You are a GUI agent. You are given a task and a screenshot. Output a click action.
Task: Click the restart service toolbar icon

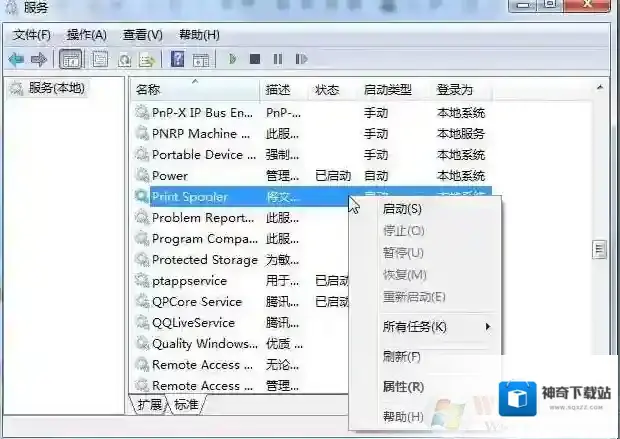299,60
